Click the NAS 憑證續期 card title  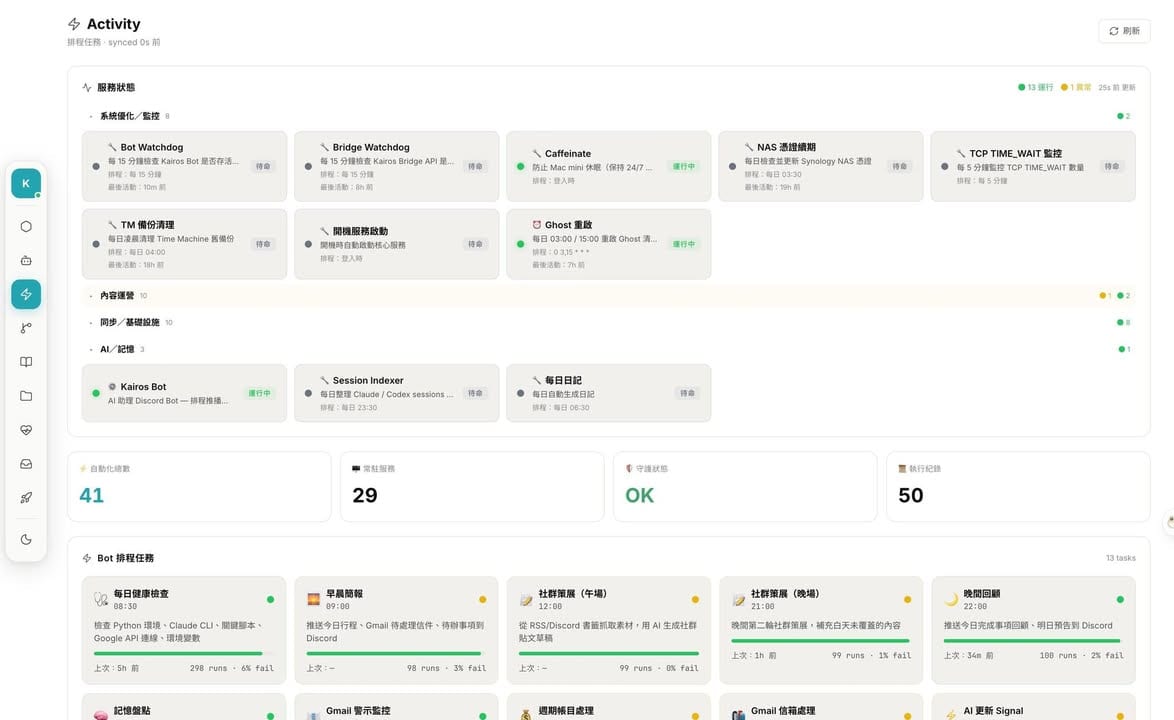(x=786, y=147)
